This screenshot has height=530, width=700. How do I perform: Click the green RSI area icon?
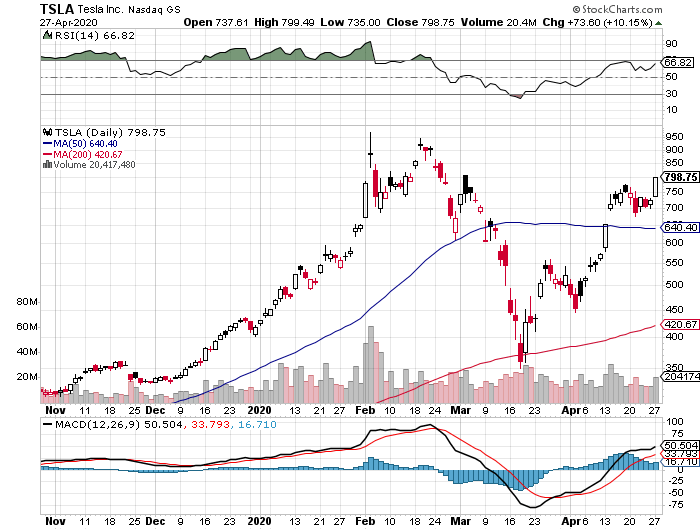pos(47,35)
